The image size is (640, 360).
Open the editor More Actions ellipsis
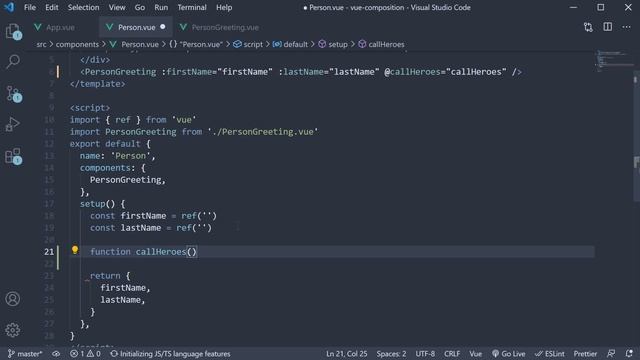[x=627, y=27]
